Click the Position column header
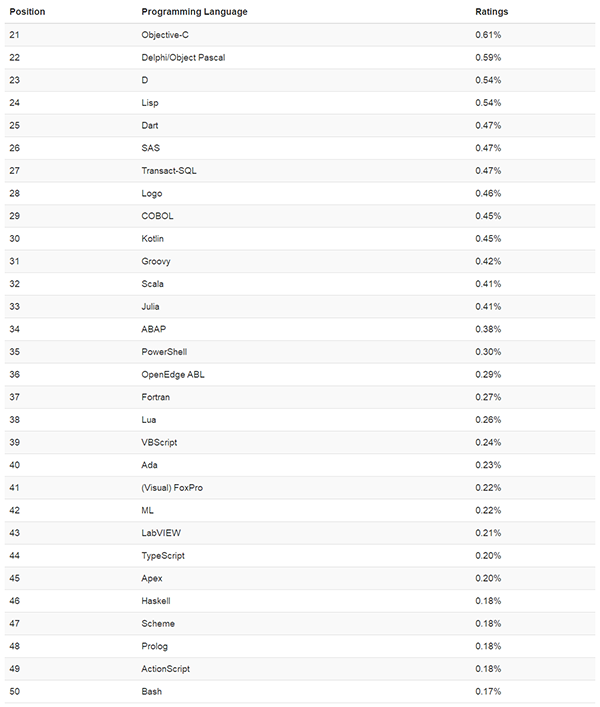This screenshot has width=600, height=707. pyautogui.click(x=27, y=12)
